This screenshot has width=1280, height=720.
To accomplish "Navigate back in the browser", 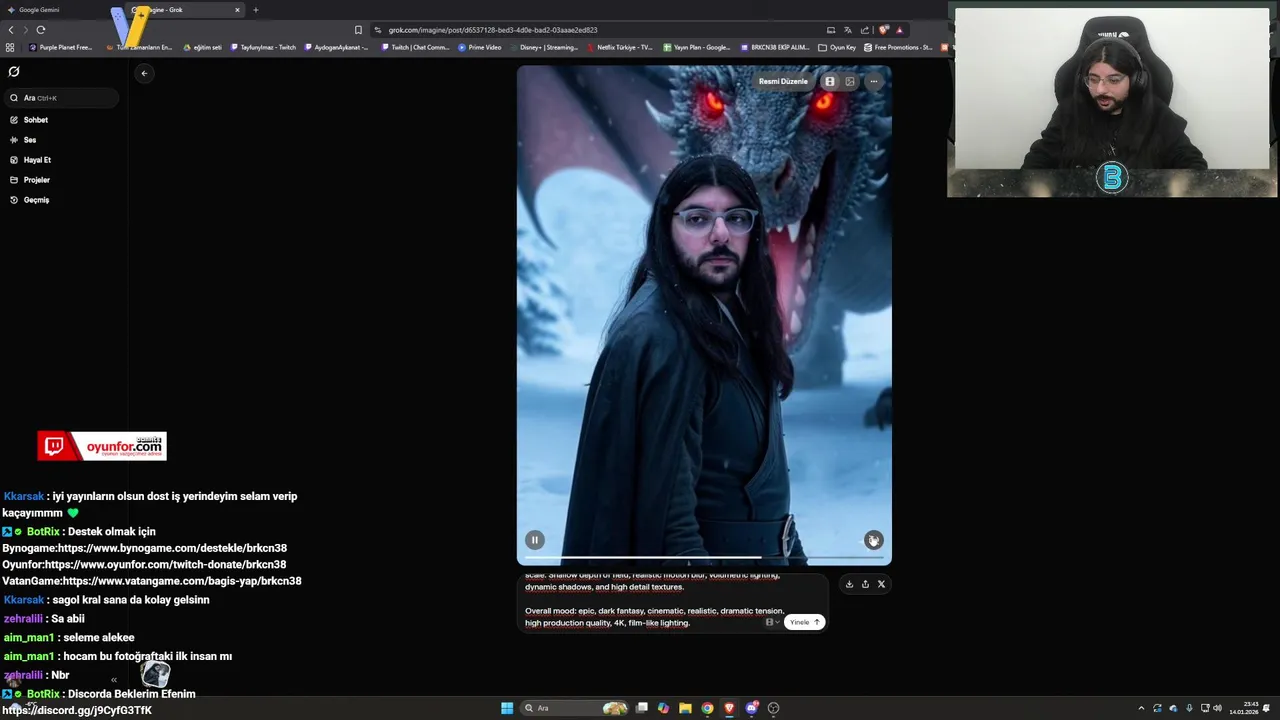I will (x=11, y=30).
